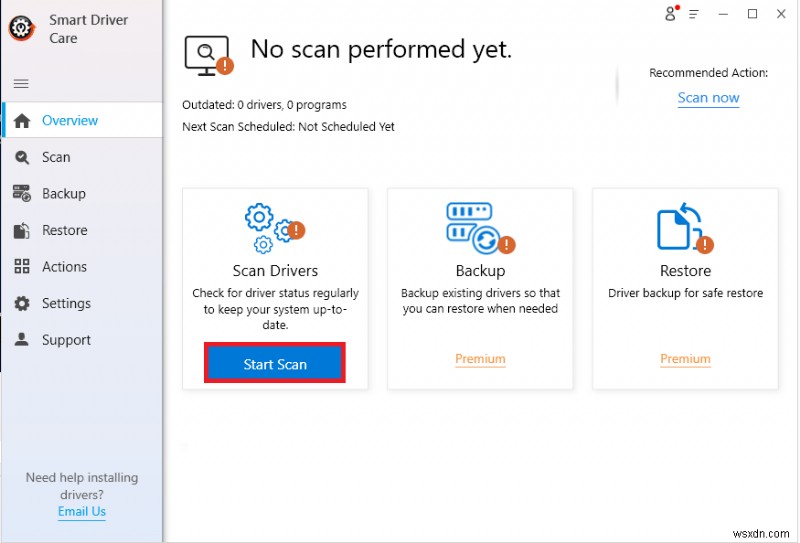The height and width of the screenshot is (543, 800).
Task: Open the Actions menu item
Action: [x=64, y=267]
